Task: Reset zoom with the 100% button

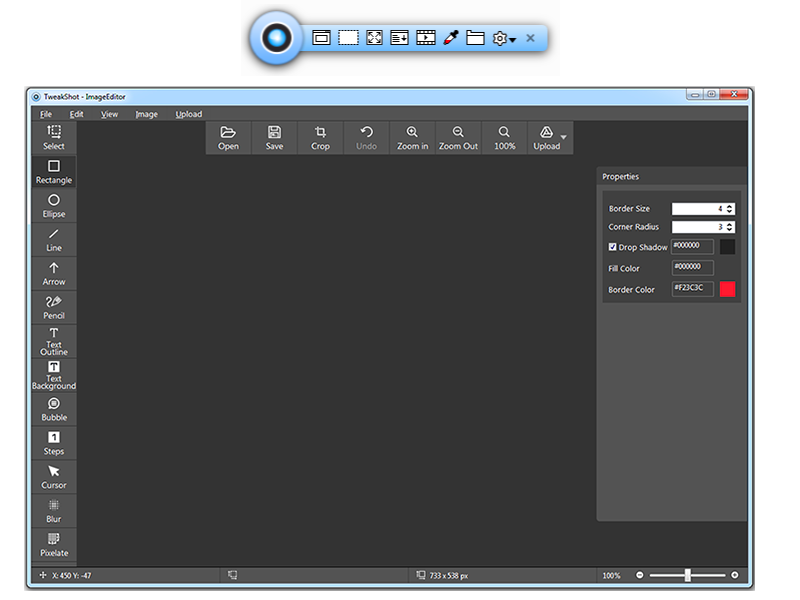Action: coord(504,138)
